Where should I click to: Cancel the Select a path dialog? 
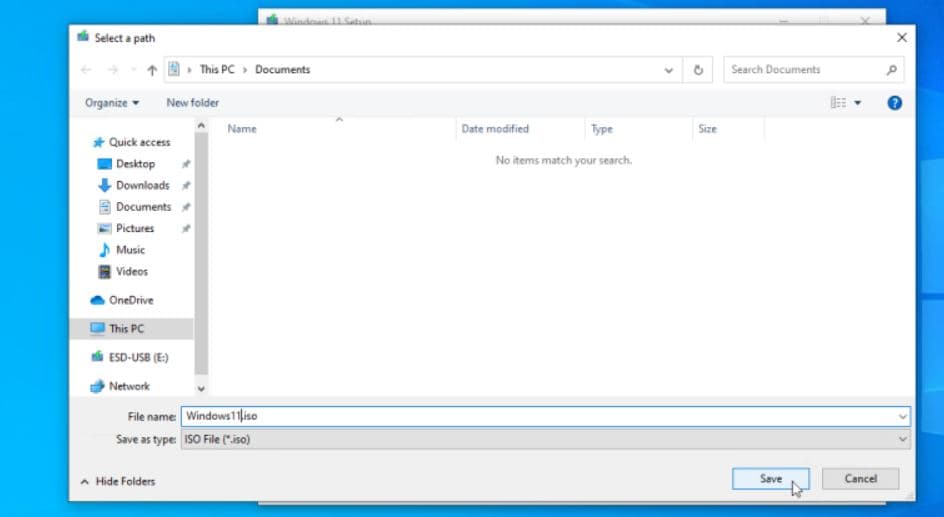tap(860, 479)
